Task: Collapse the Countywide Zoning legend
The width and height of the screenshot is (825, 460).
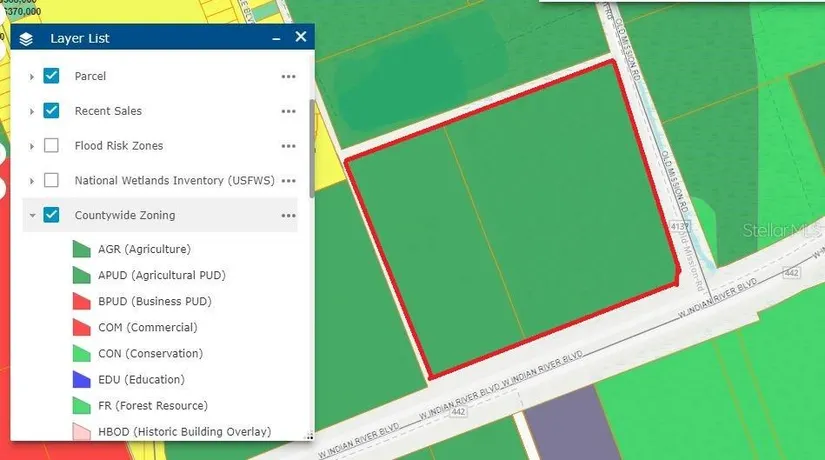Action: 32,215
